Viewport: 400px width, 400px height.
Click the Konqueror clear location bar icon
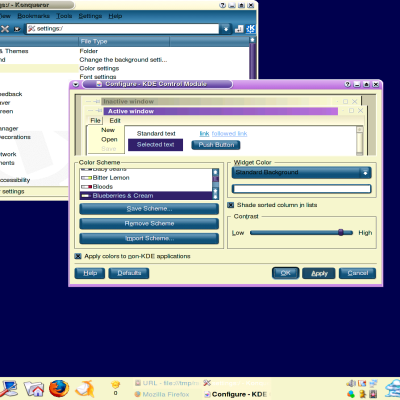coord(17,29)
